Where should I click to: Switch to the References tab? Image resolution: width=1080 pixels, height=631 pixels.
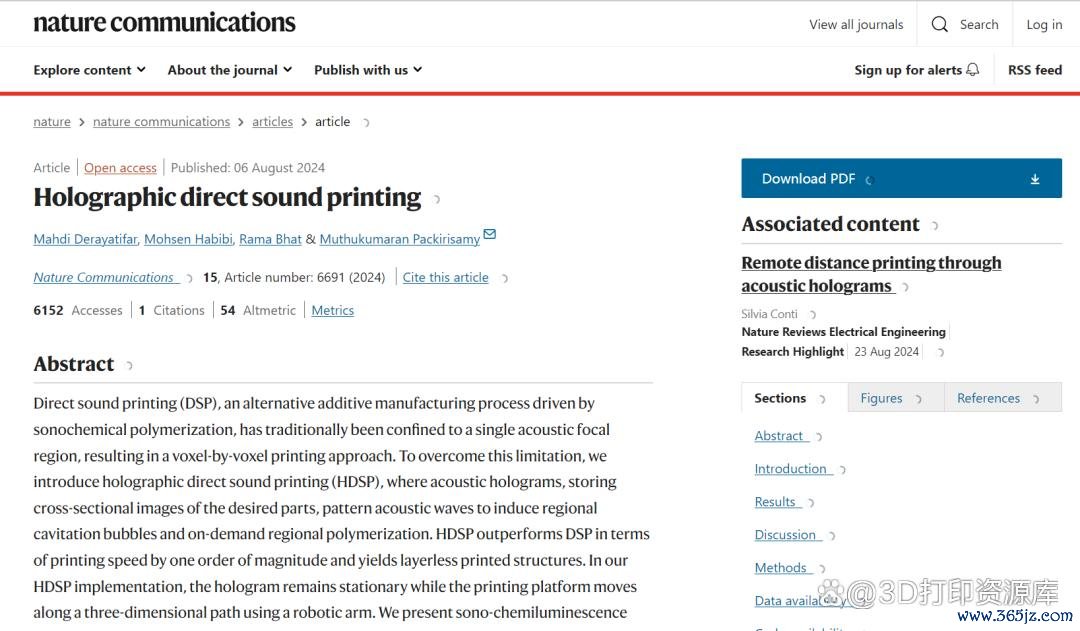pyautogui.click(x=988, y=398)
